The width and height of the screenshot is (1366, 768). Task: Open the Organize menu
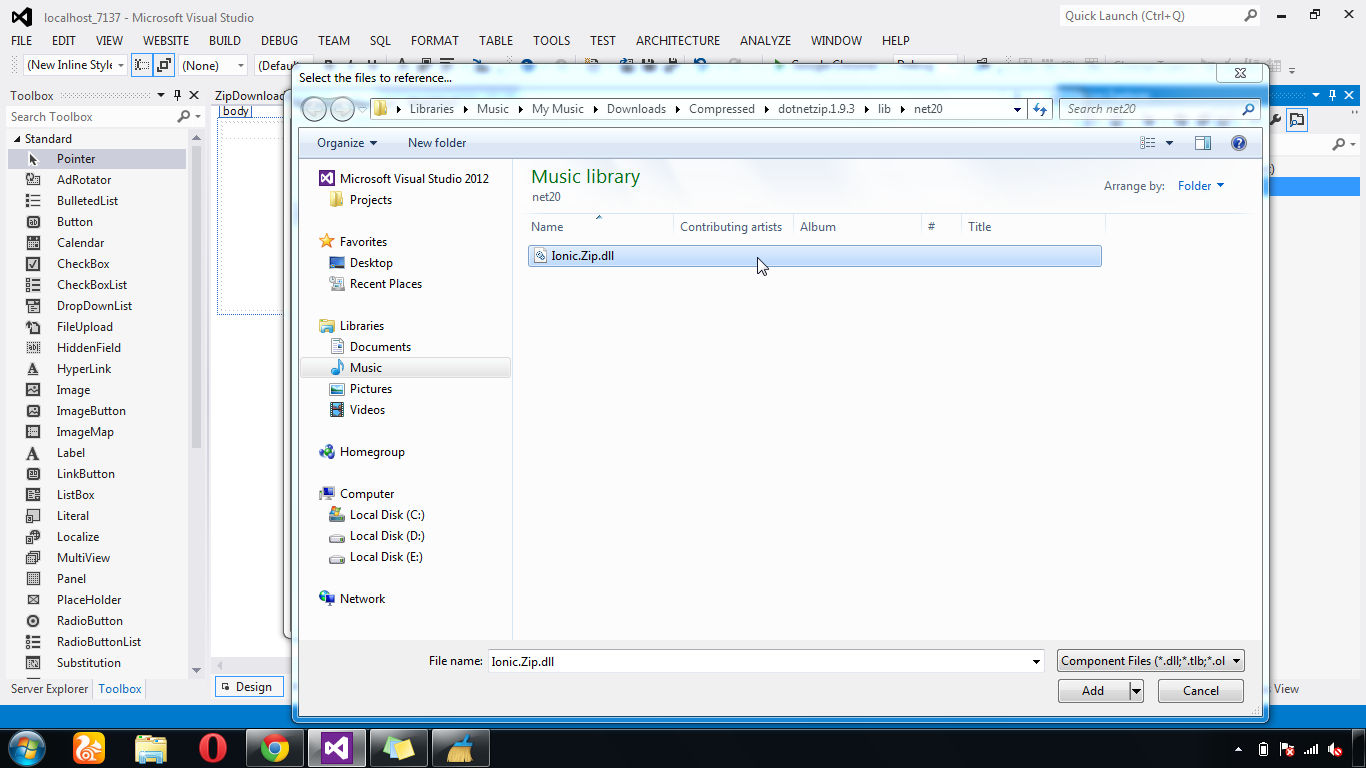pyautogui.click(x=347, y=143)
